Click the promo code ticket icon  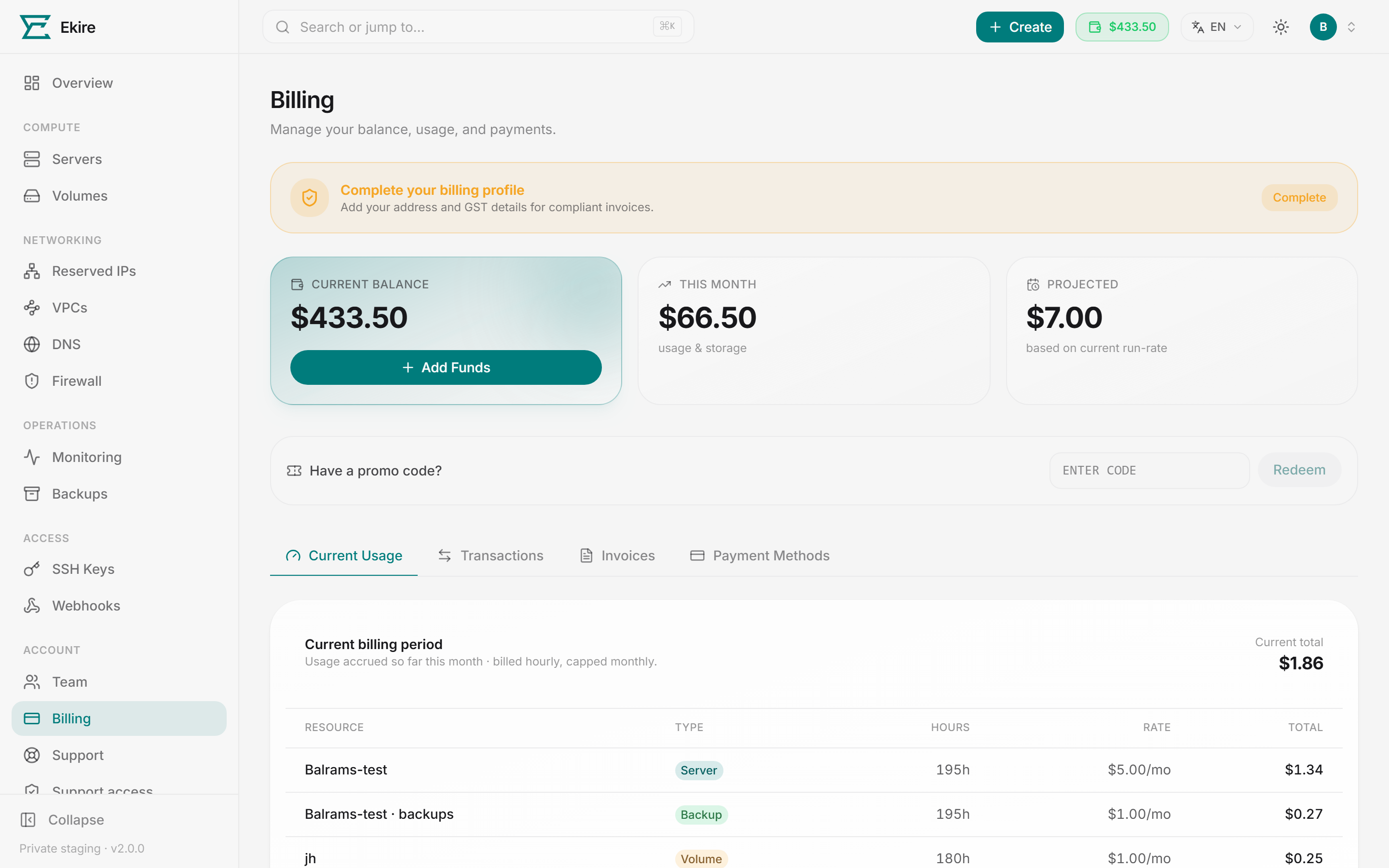coord(294,471)
